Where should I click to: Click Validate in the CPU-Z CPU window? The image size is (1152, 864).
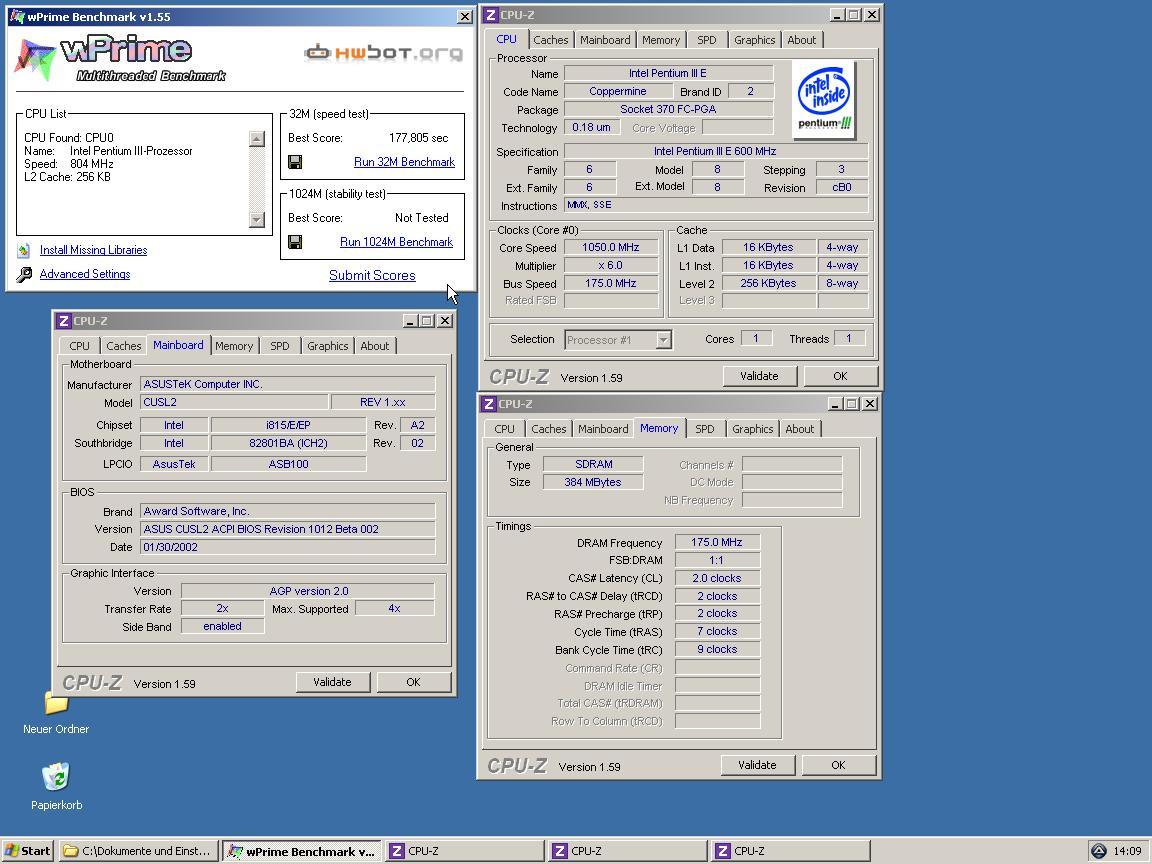(x=759, y=376)
